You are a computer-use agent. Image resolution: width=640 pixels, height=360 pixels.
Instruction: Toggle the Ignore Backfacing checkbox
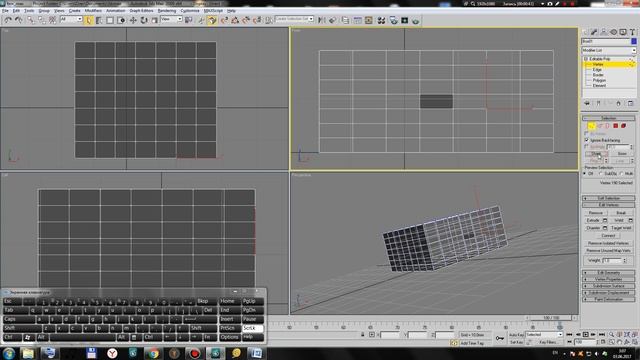tap(587, 140)
